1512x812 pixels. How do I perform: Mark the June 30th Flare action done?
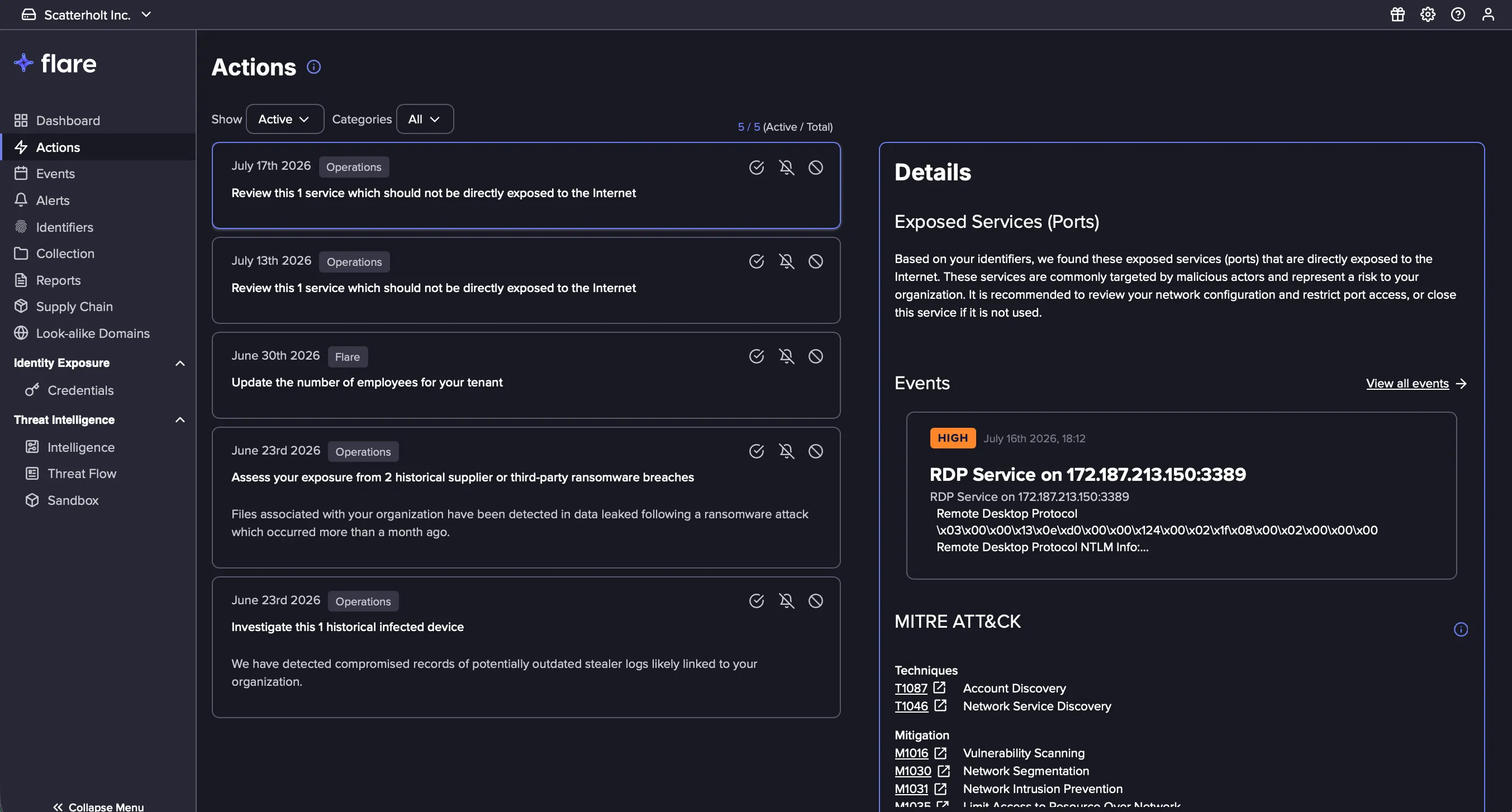click(757, 356)
